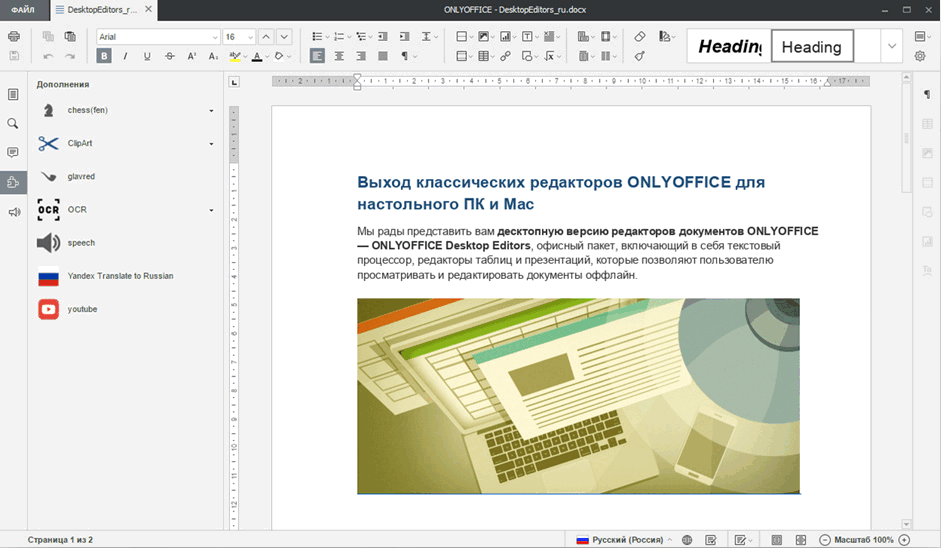Screen dimensions: 941x548
Task: Open the comments panel in left sidebar
Action: point(13,153)
